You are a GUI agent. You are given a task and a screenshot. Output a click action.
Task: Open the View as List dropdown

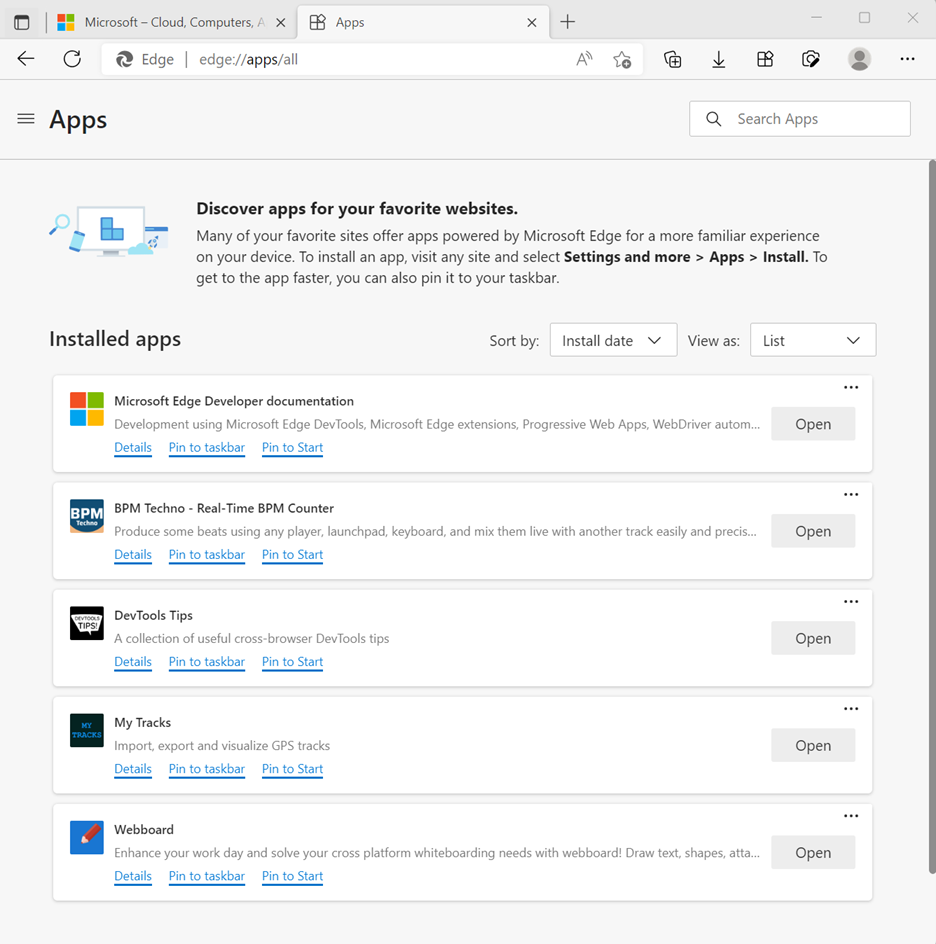(812, 340)
